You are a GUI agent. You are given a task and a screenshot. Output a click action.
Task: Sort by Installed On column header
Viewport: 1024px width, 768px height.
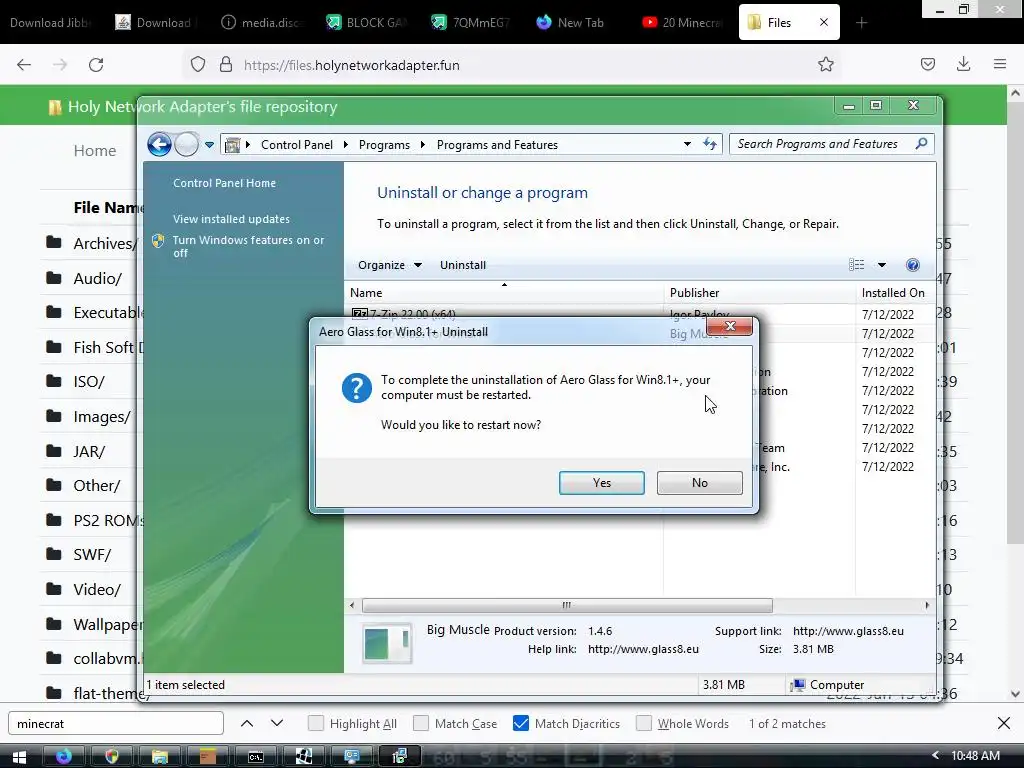(x=895, y=293)
